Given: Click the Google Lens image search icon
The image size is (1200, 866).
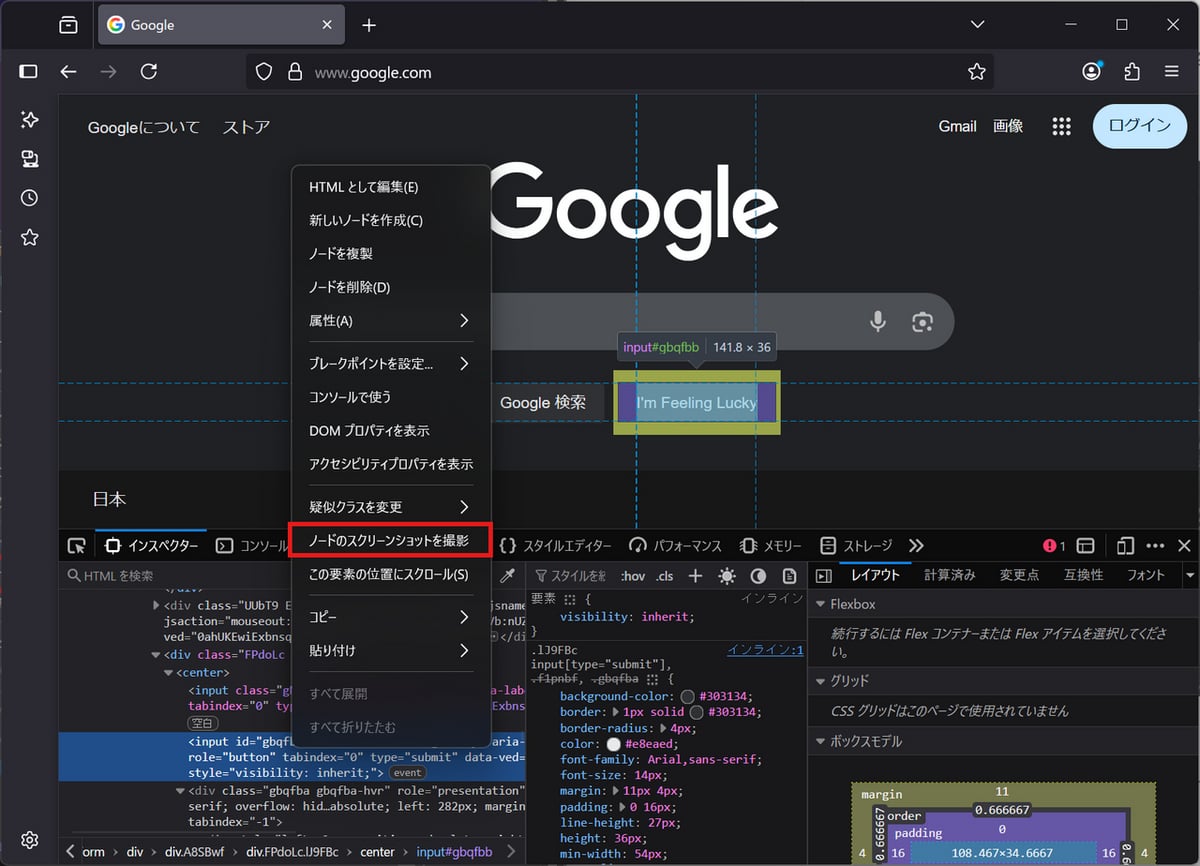Looking at the screenshot, I should (922, 321).
